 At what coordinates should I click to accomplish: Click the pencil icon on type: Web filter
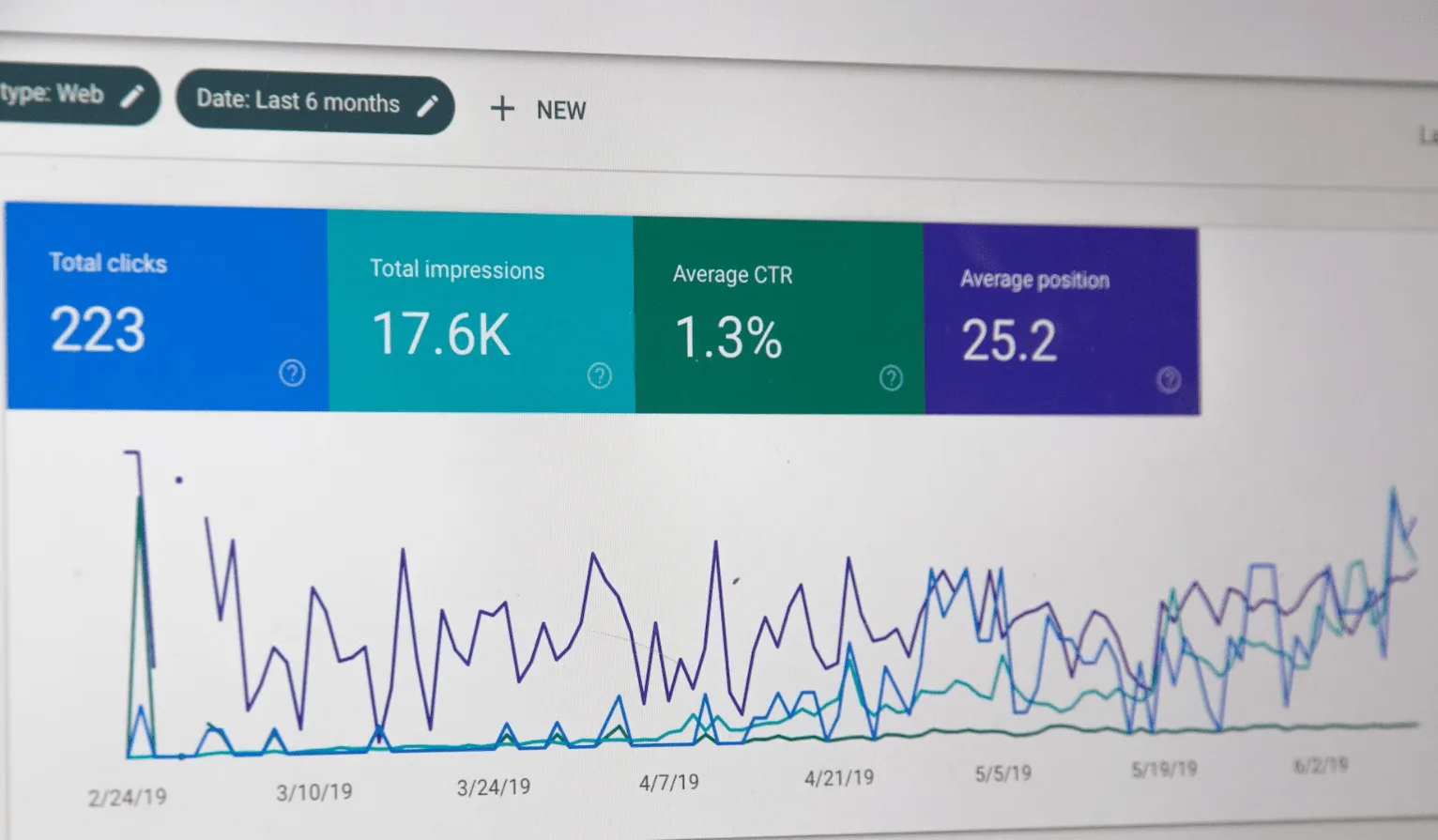click(132, 95)
